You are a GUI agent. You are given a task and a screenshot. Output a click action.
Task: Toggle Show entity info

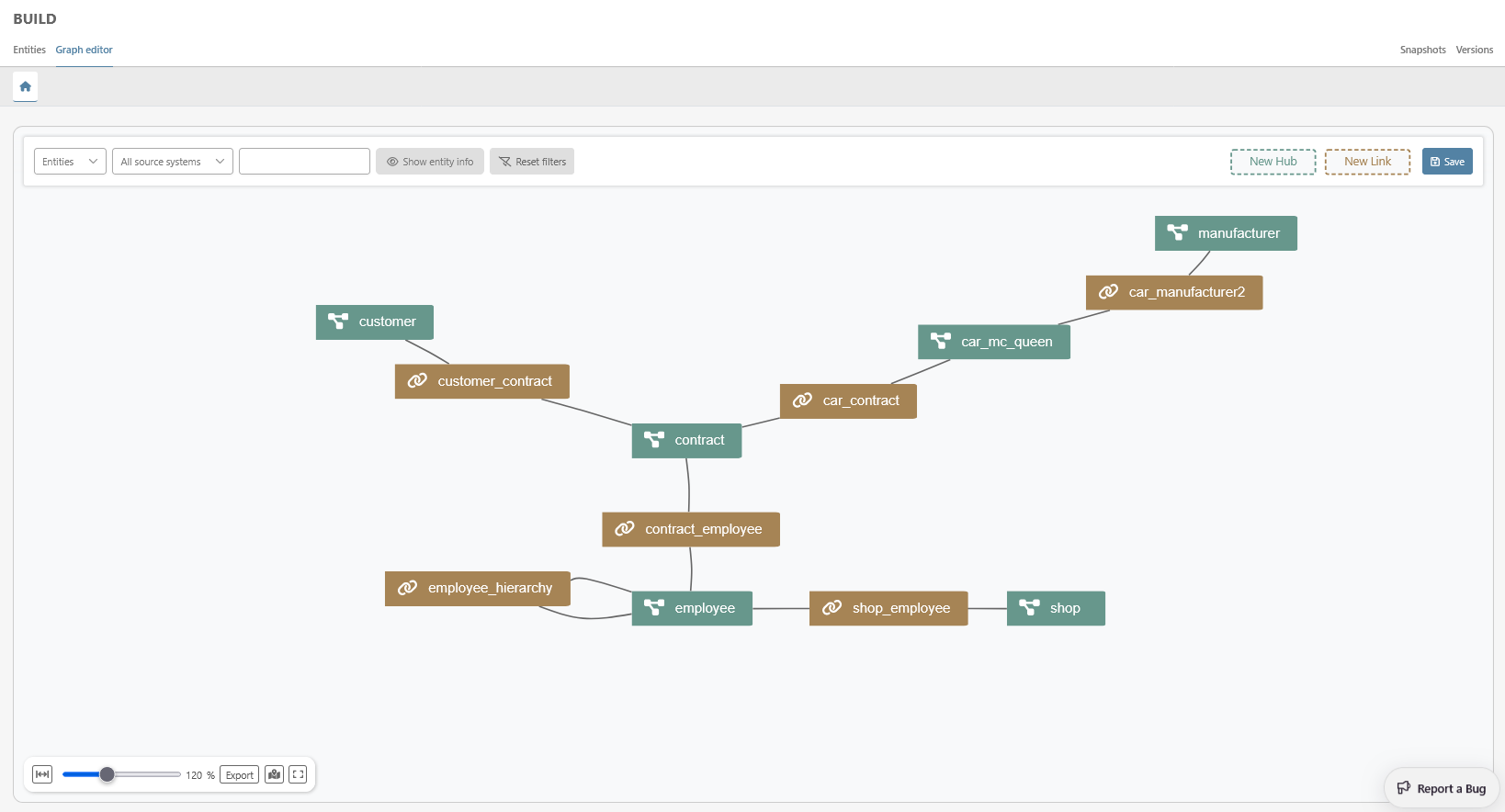pos(429,162)
